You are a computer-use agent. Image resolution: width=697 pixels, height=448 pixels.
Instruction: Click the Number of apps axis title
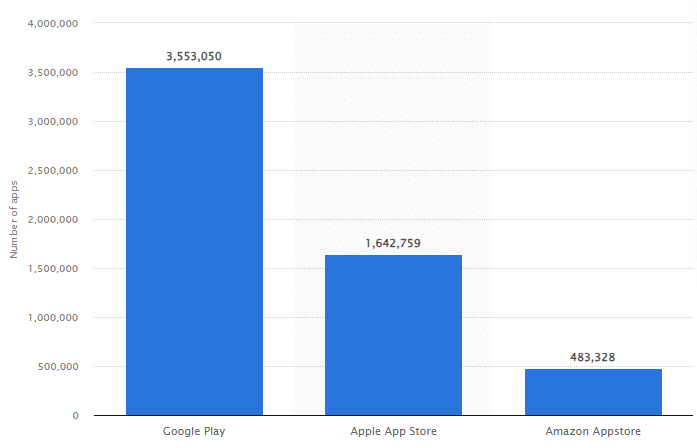click(14, 219)
